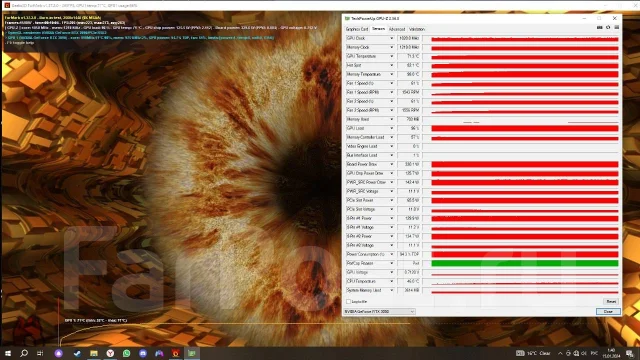Expand the CPU Temperature dropdown
Viewport: 640px width, 360px height.
click(391, 281)
